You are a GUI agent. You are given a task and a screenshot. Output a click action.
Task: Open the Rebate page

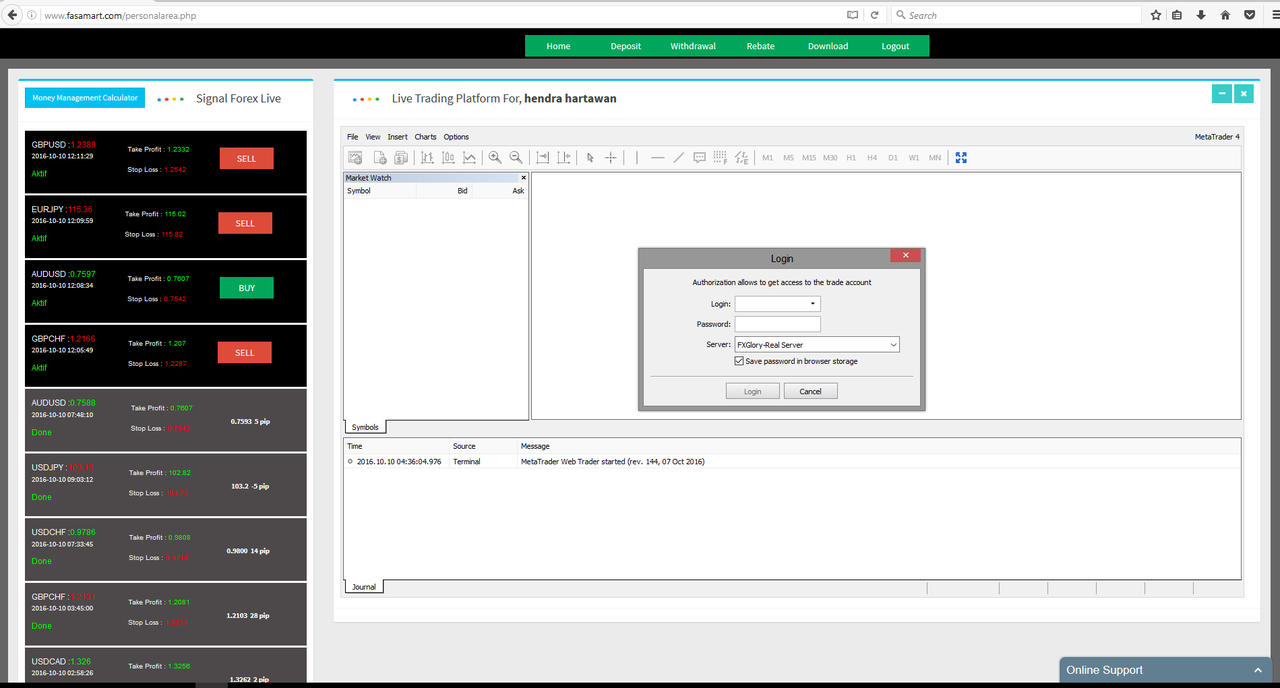760,46
